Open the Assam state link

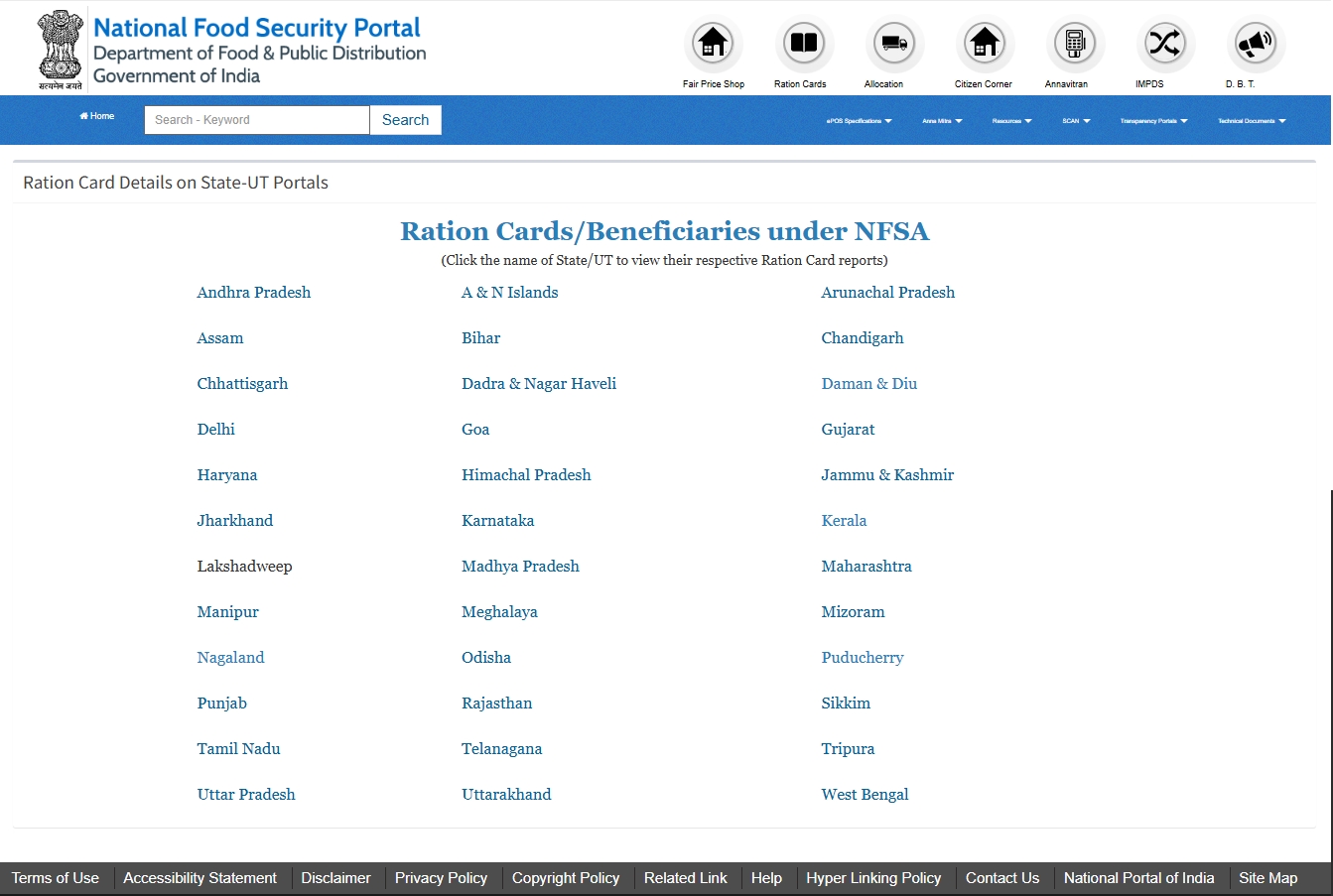(220, 338)
